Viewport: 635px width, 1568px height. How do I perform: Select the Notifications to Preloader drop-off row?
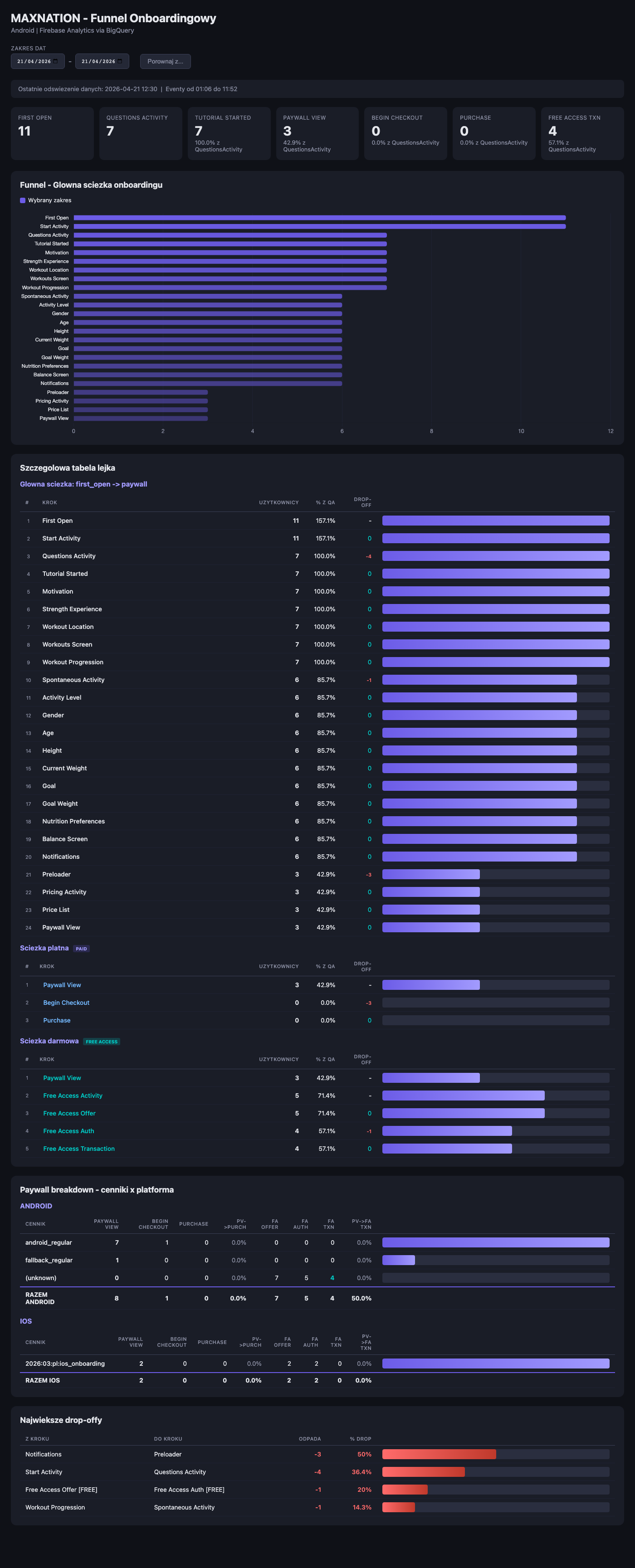[x=317, y=1454]
